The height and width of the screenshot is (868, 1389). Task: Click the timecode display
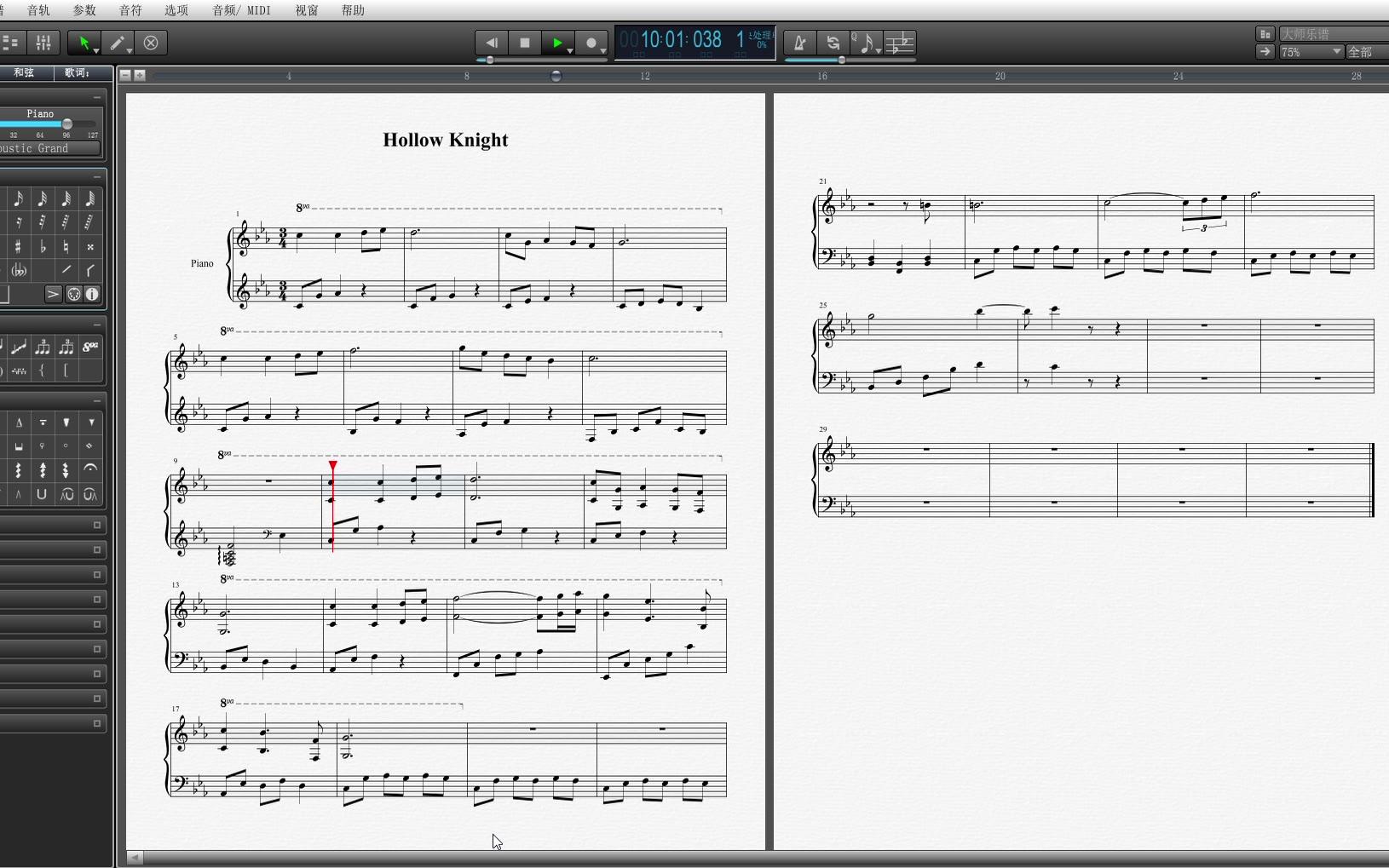click(694, 41)
